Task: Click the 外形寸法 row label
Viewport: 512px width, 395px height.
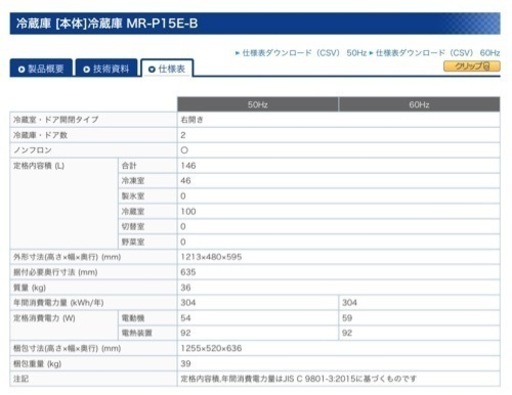Action: click(x=67, y=257)
